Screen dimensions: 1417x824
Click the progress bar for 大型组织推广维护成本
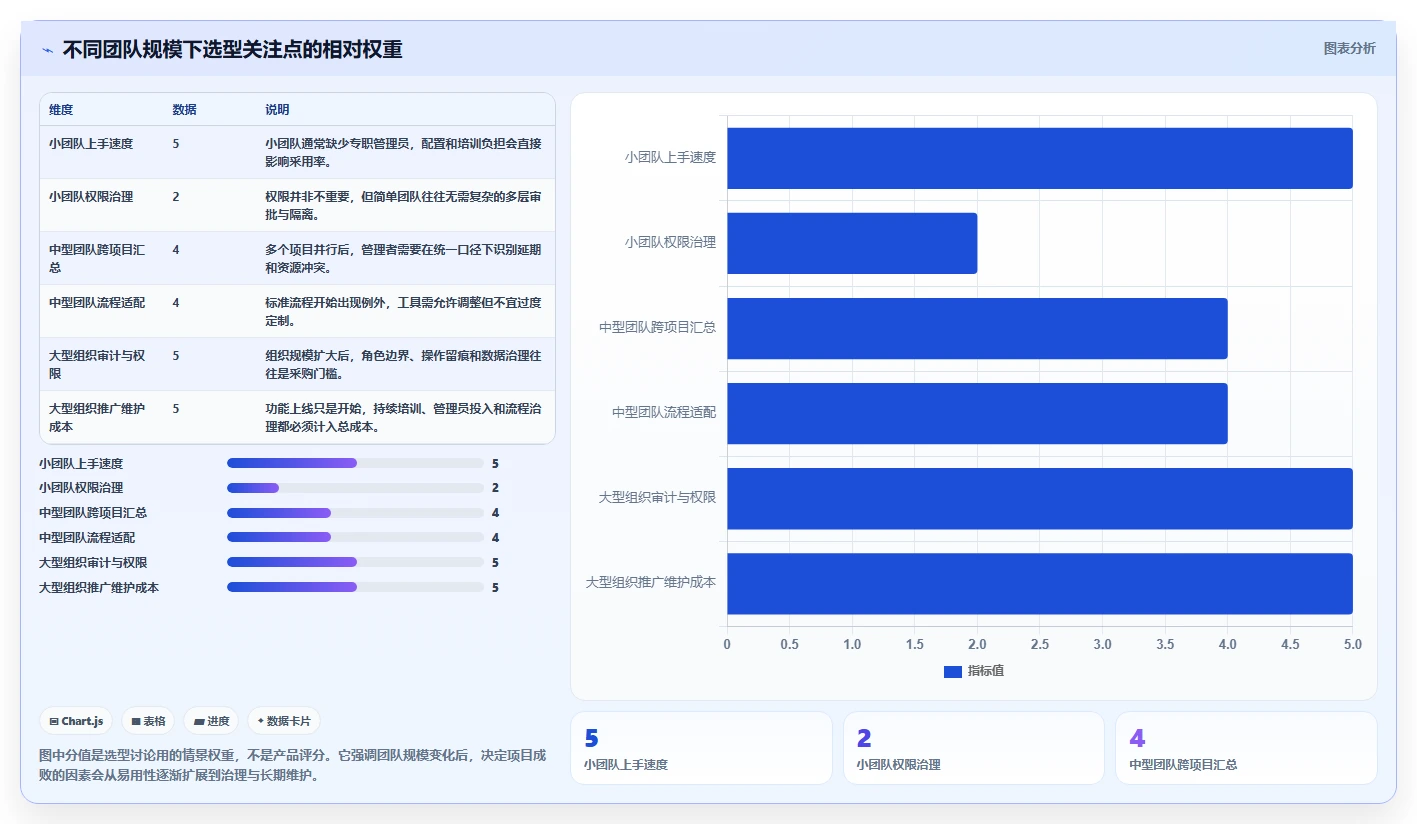pyautogui.click(x=355, y=587)
